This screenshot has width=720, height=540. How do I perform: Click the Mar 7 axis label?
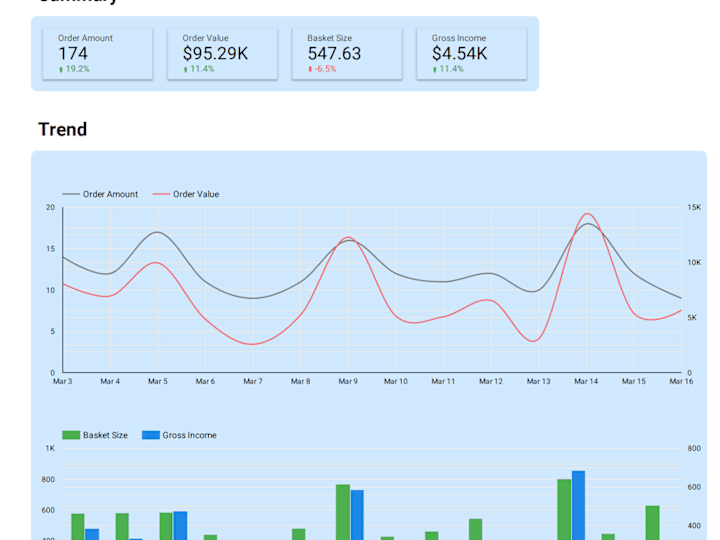[253, 381]
